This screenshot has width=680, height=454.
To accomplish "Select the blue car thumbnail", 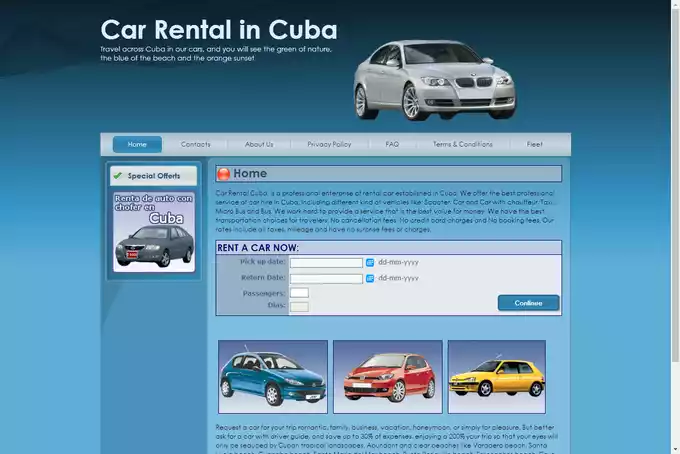I will tap(273, 377).
